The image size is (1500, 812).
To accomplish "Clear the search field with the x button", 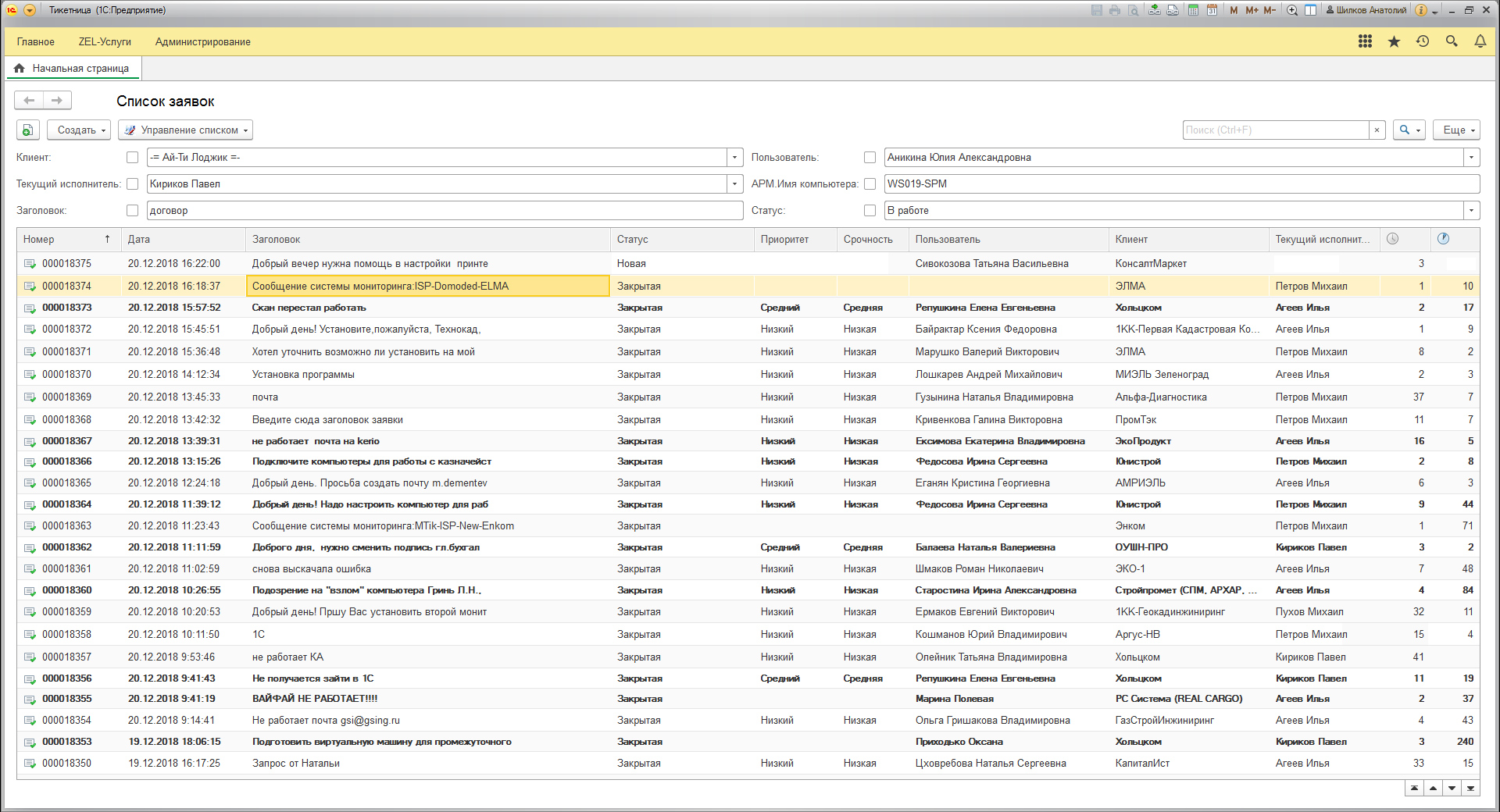I will tap(1377, 130).
